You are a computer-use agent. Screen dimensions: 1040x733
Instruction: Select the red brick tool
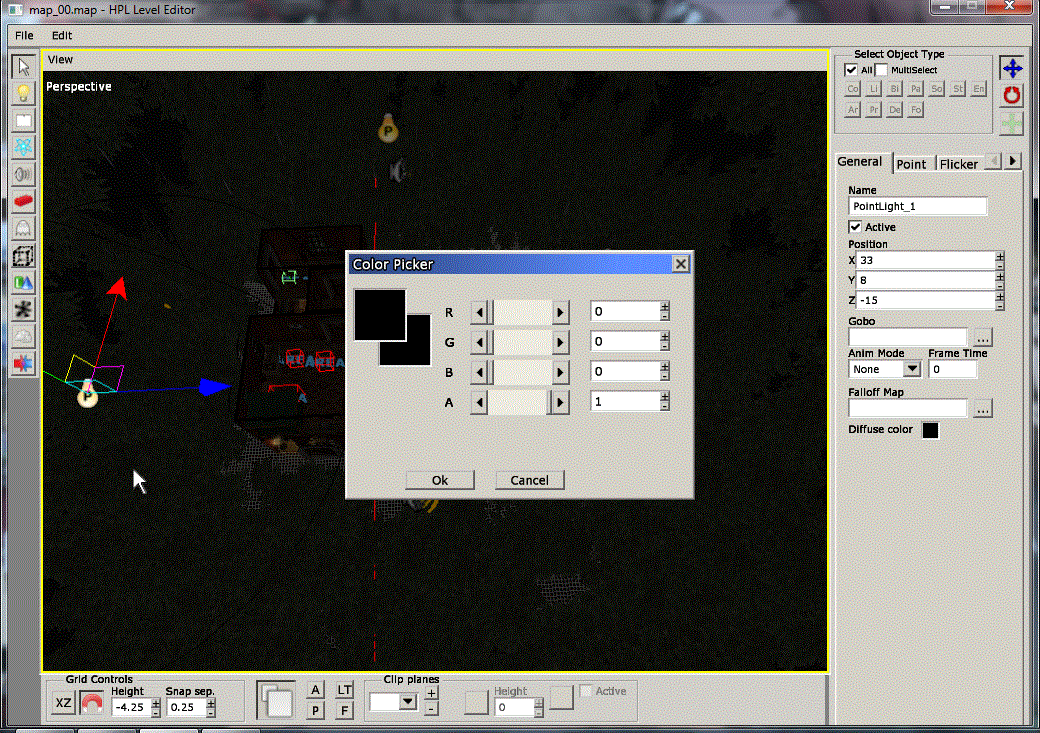(23, 201)
